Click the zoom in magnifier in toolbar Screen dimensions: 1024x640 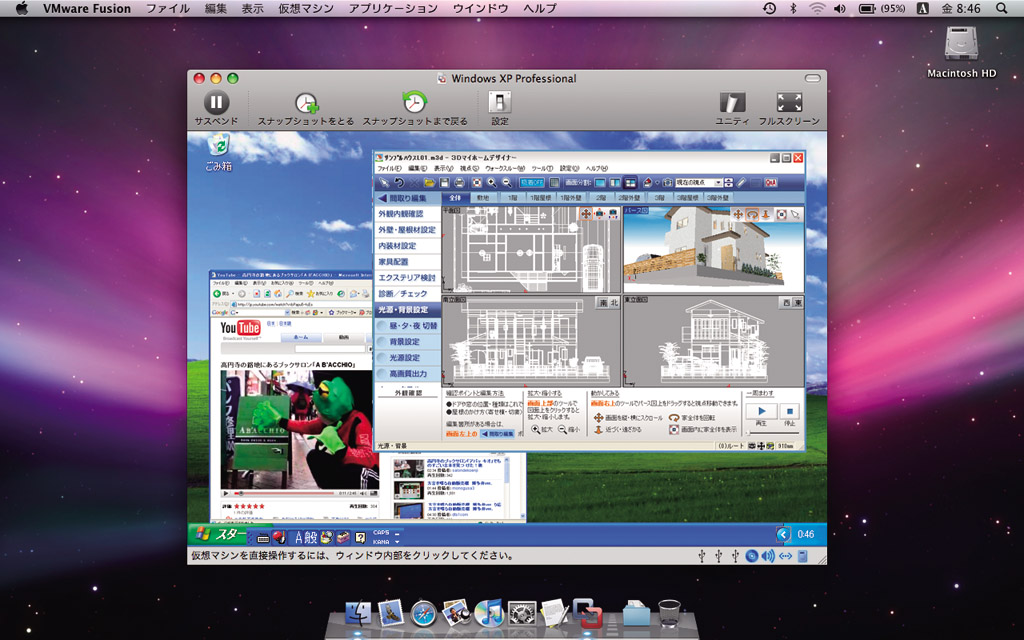[492, 183]
